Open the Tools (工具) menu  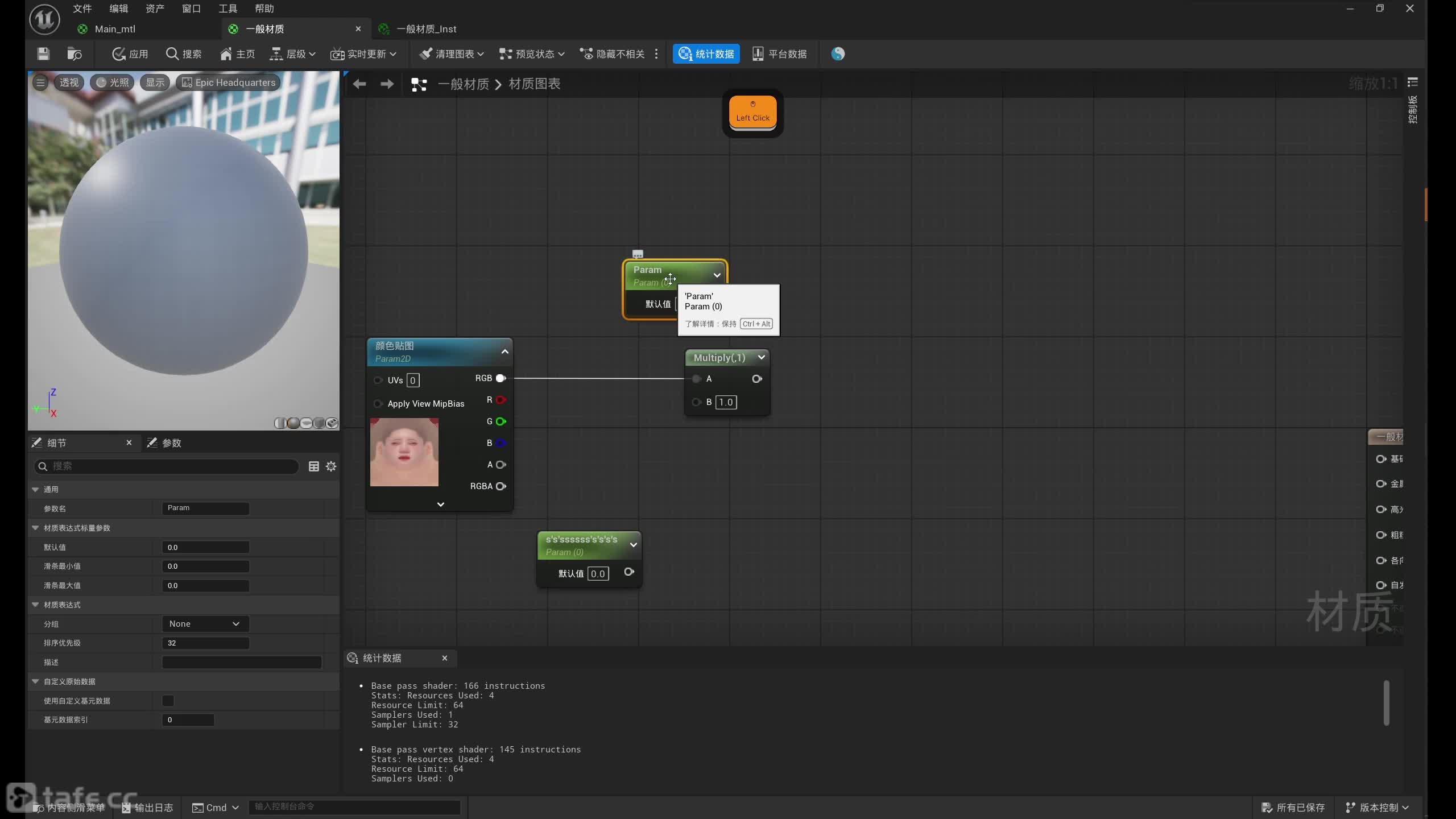227,9
